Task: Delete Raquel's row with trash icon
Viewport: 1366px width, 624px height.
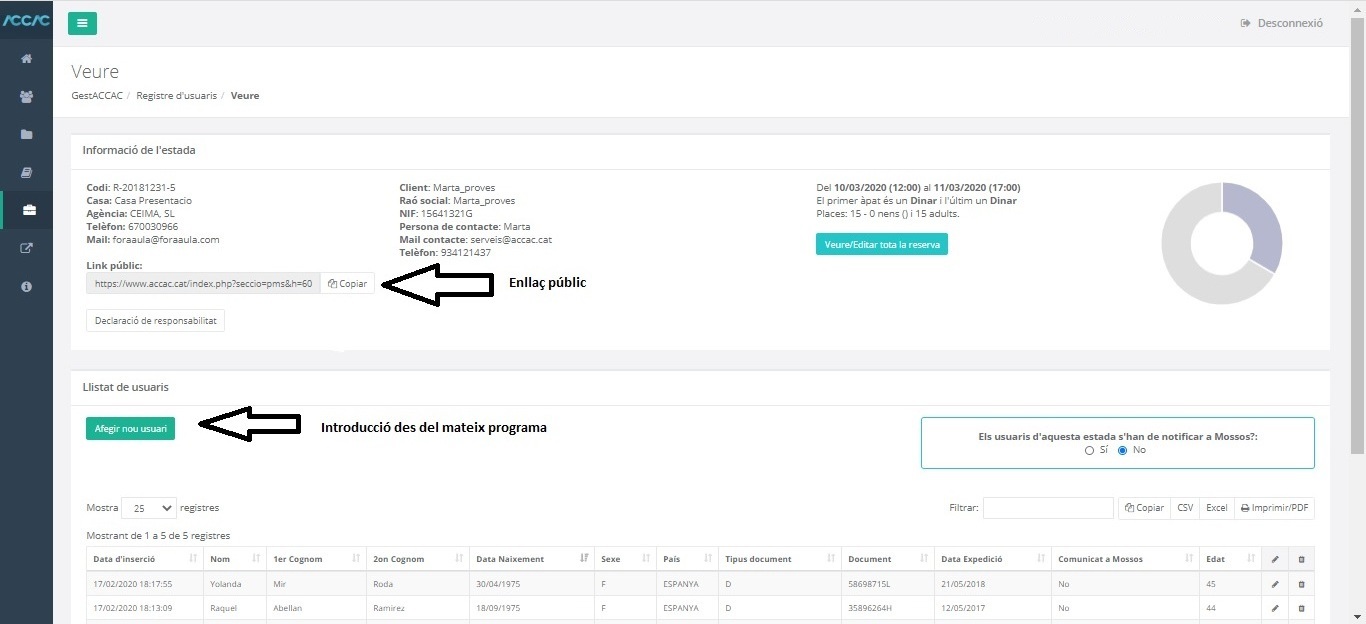Action: tap(1301, 607)
